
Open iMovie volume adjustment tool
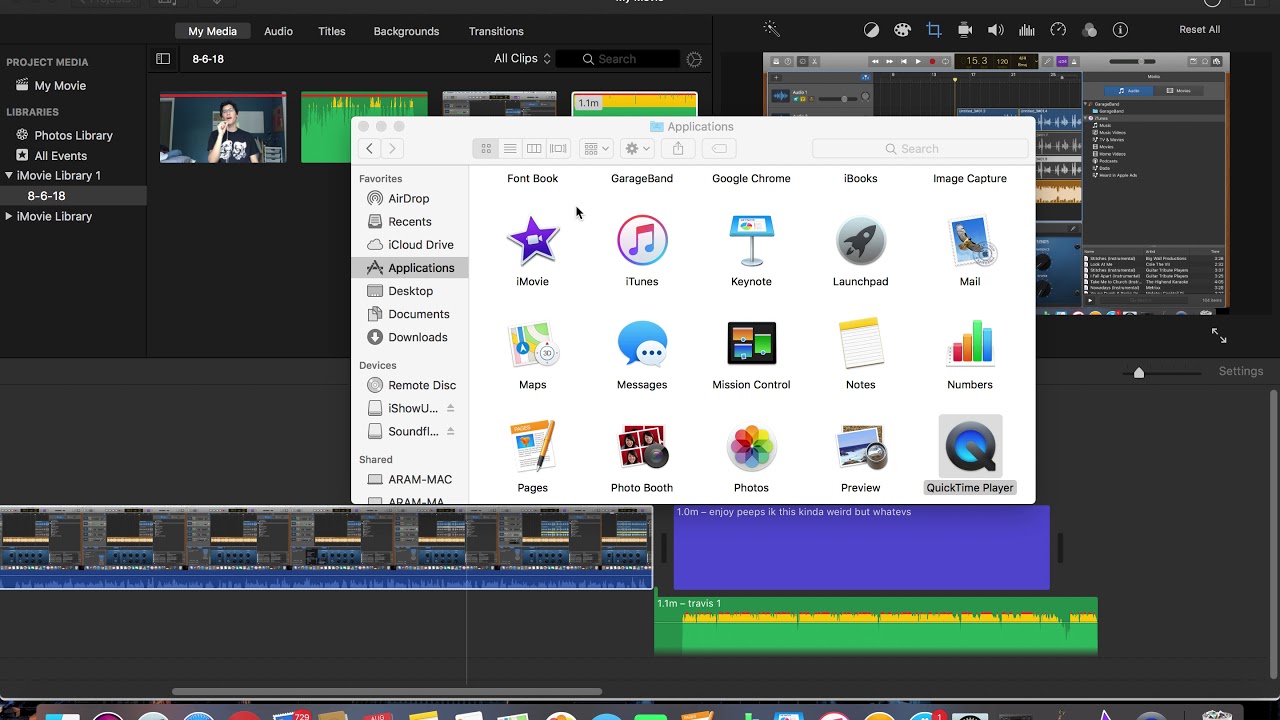(x=996, y=30)
